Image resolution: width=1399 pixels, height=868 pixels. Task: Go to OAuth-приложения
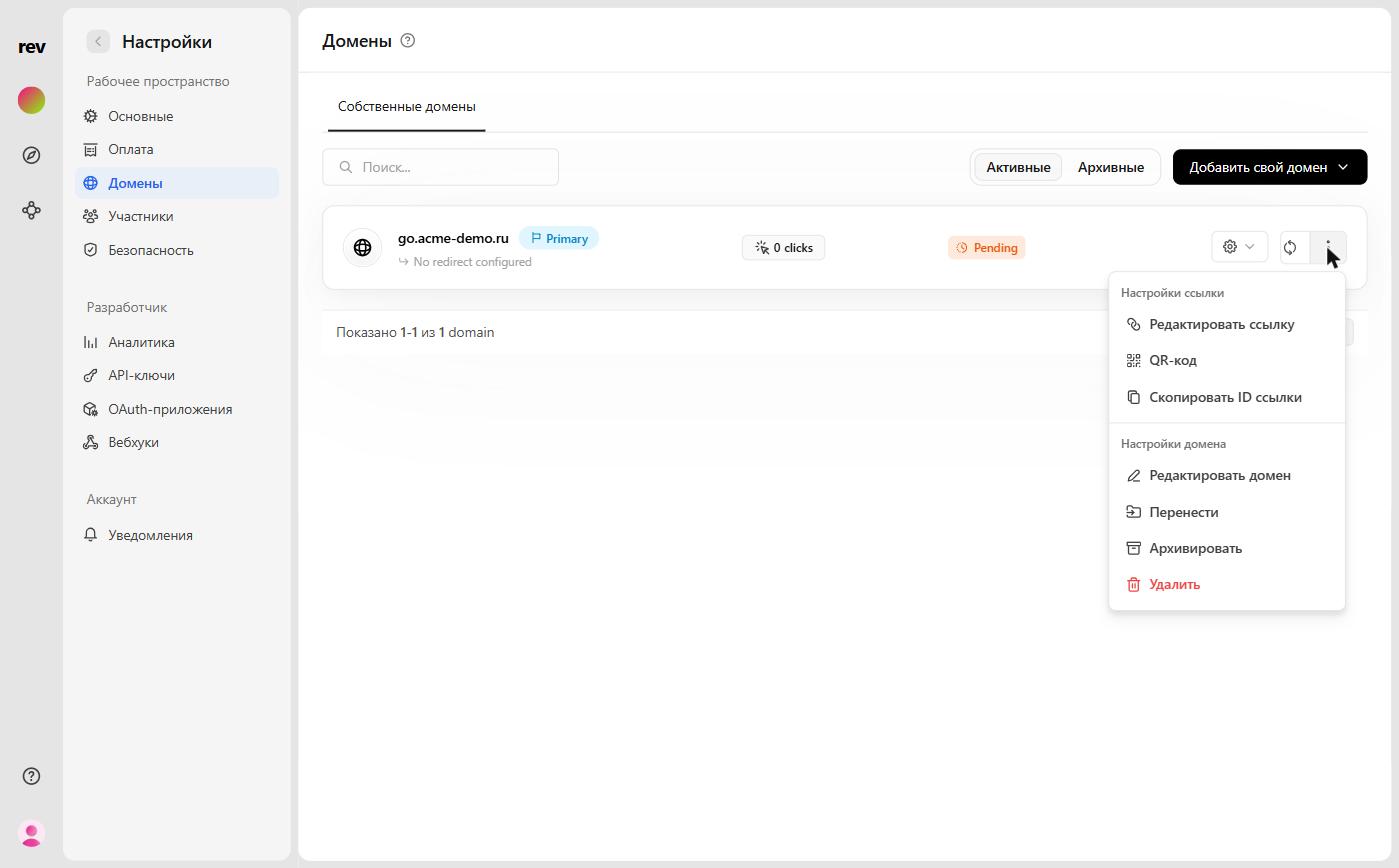177,409
